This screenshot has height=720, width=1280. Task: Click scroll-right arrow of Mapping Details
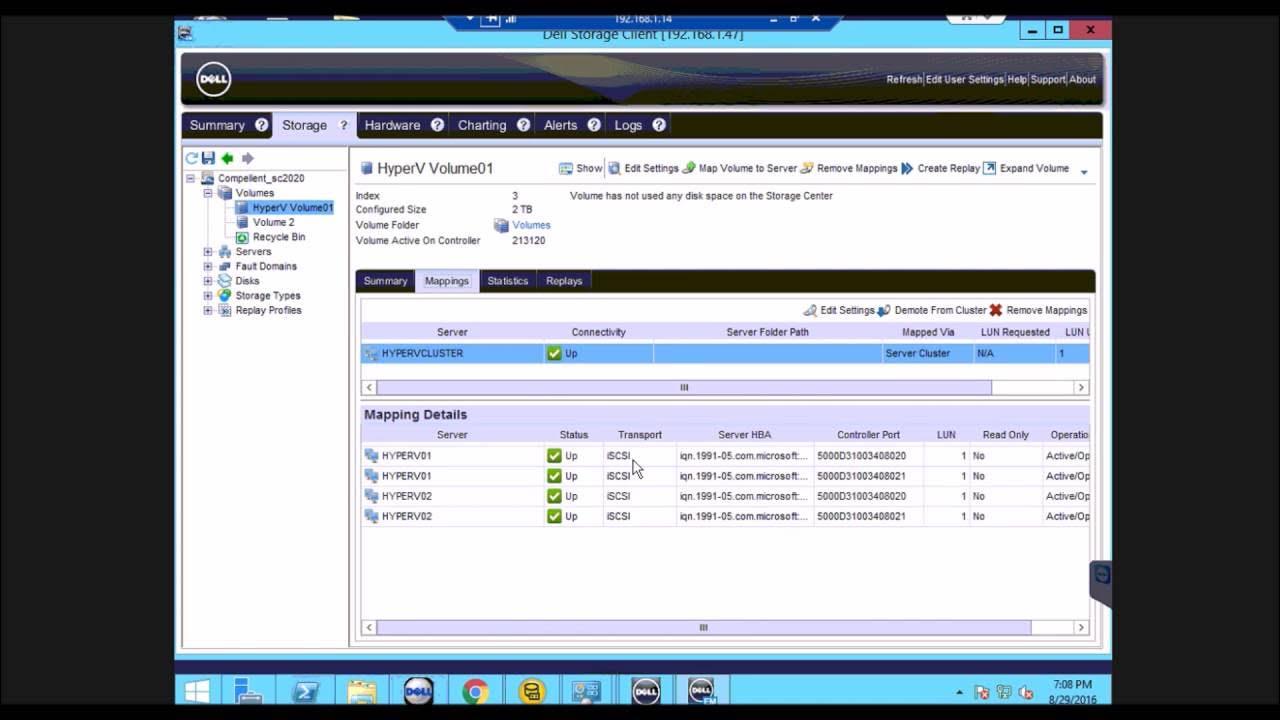pyautogui.click(x=1080, y=627)
